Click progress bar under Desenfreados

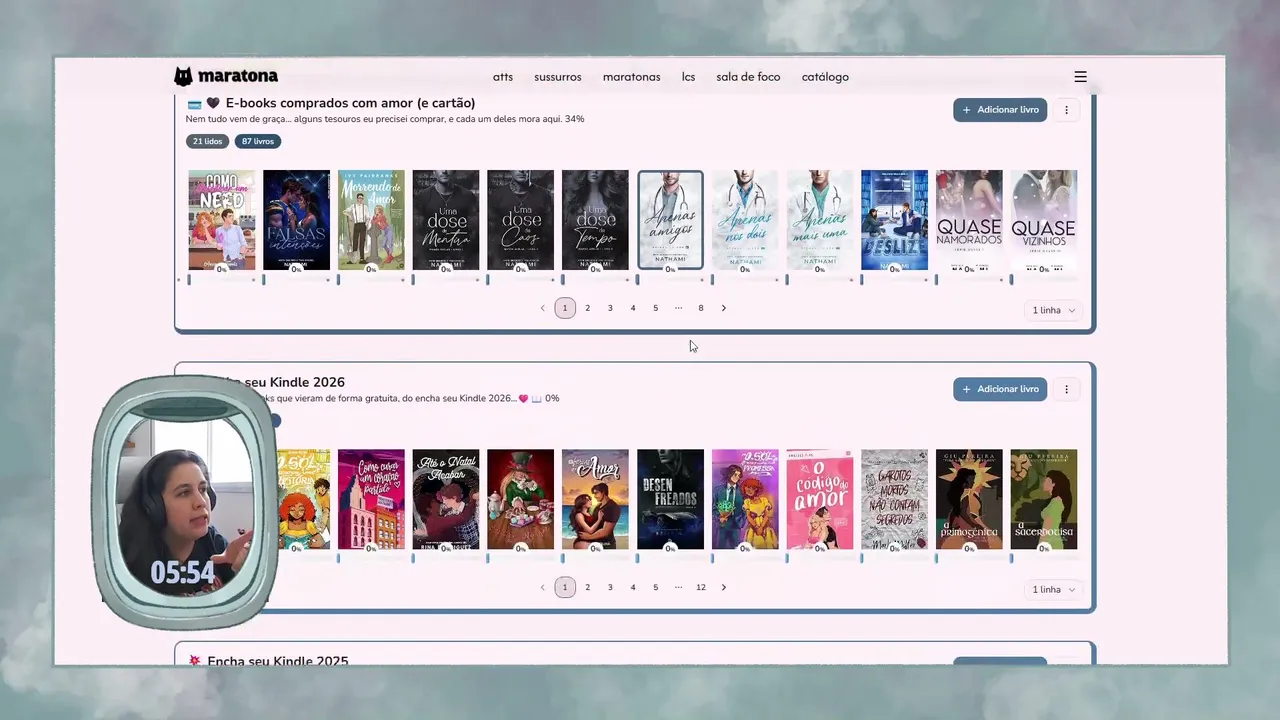[x=670, y=559]
